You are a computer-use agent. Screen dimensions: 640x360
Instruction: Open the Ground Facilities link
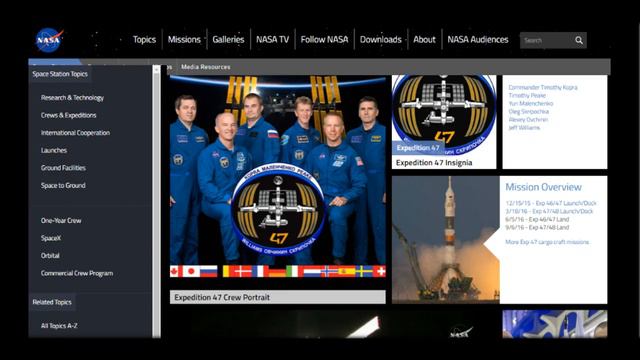point(63,168)
